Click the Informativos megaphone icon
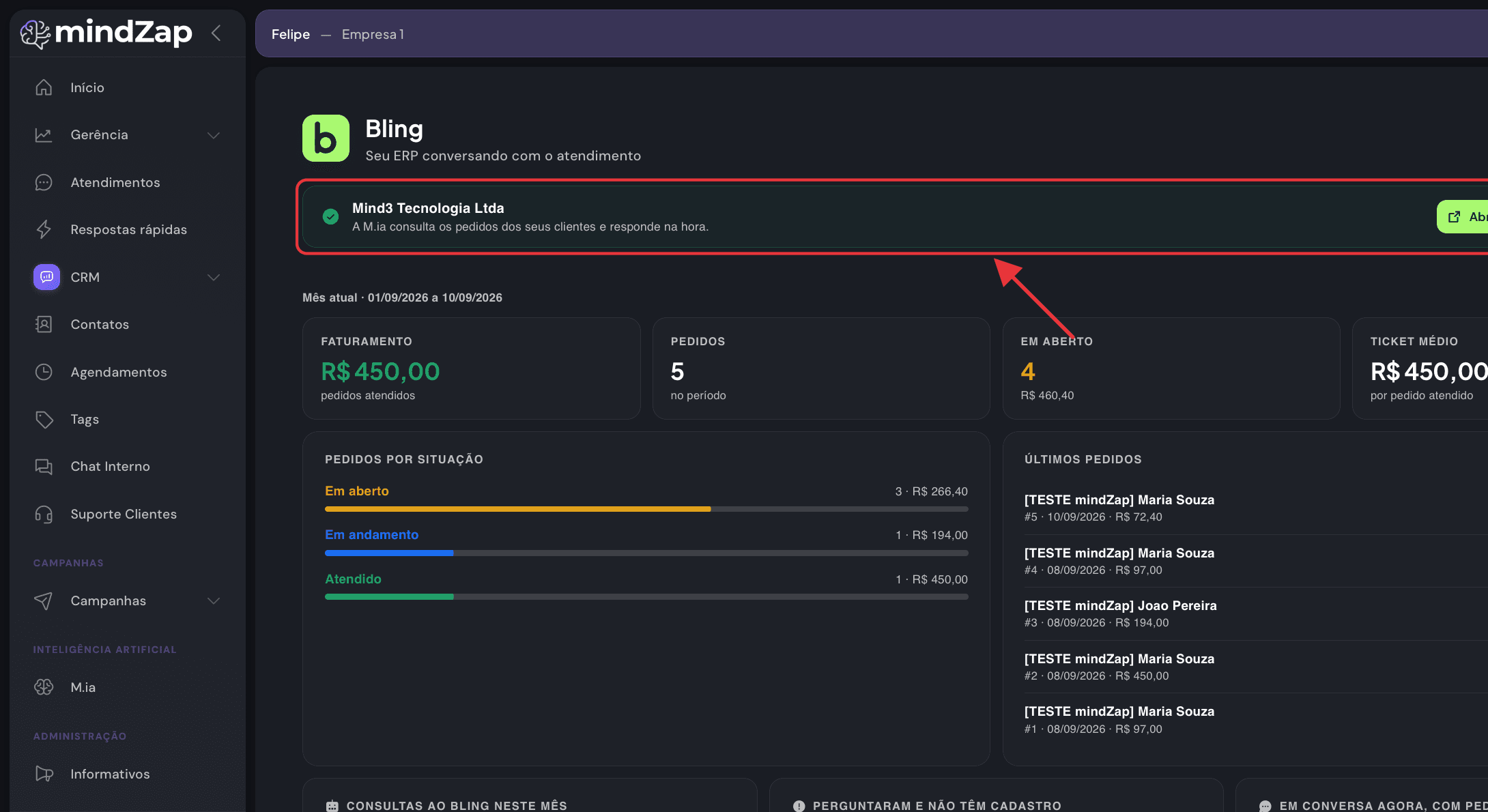Screen dimensions: 1488x812 click(x=44, y=774)
